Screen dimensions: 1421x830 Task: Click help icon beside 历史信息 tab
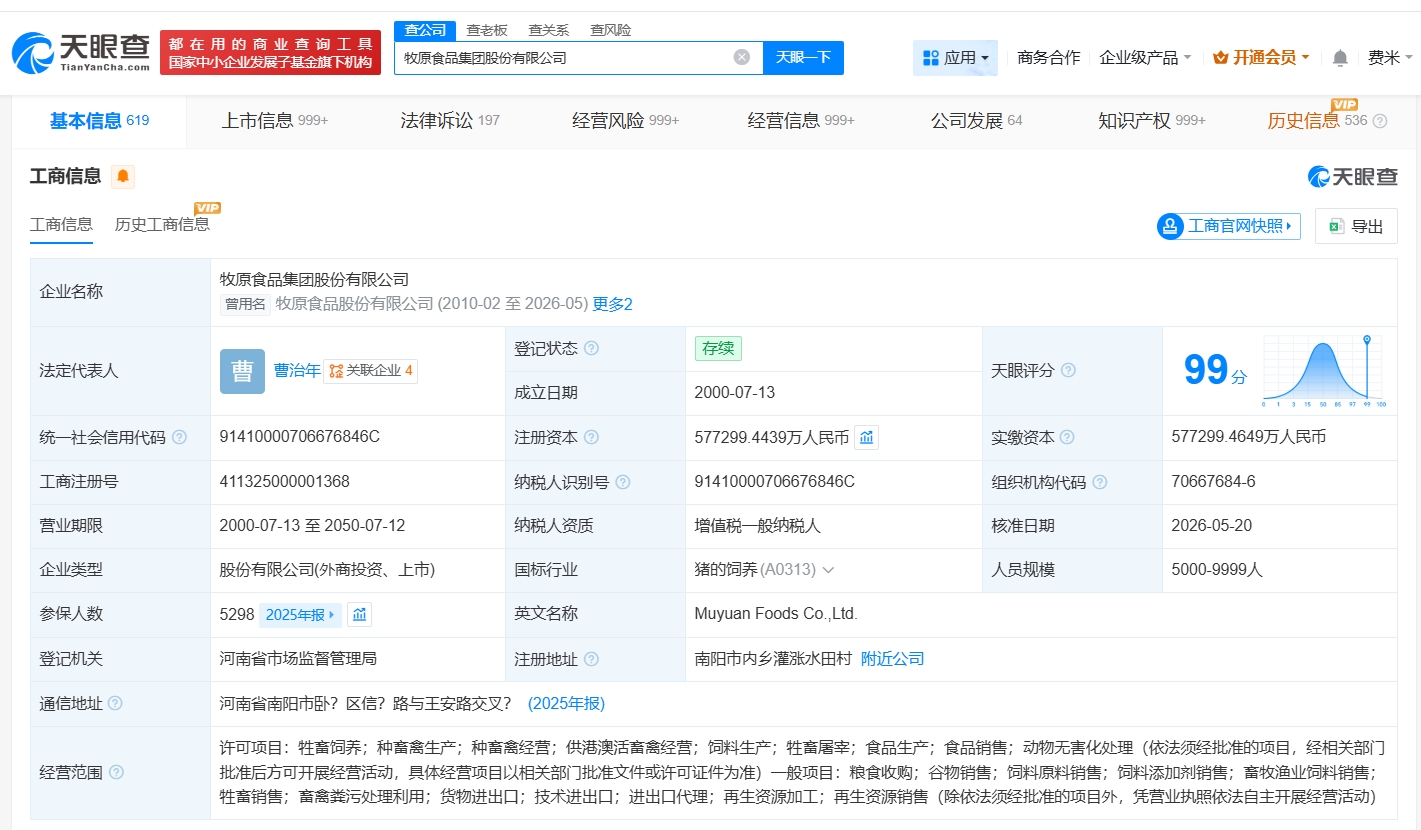pos(1380,121)
